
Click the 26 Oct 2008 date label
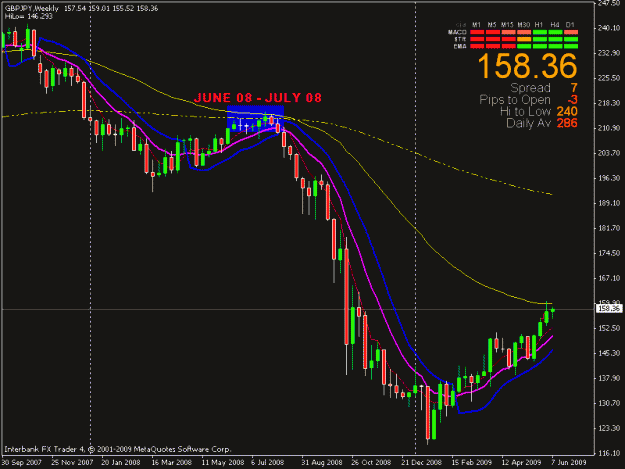(371, 463)
